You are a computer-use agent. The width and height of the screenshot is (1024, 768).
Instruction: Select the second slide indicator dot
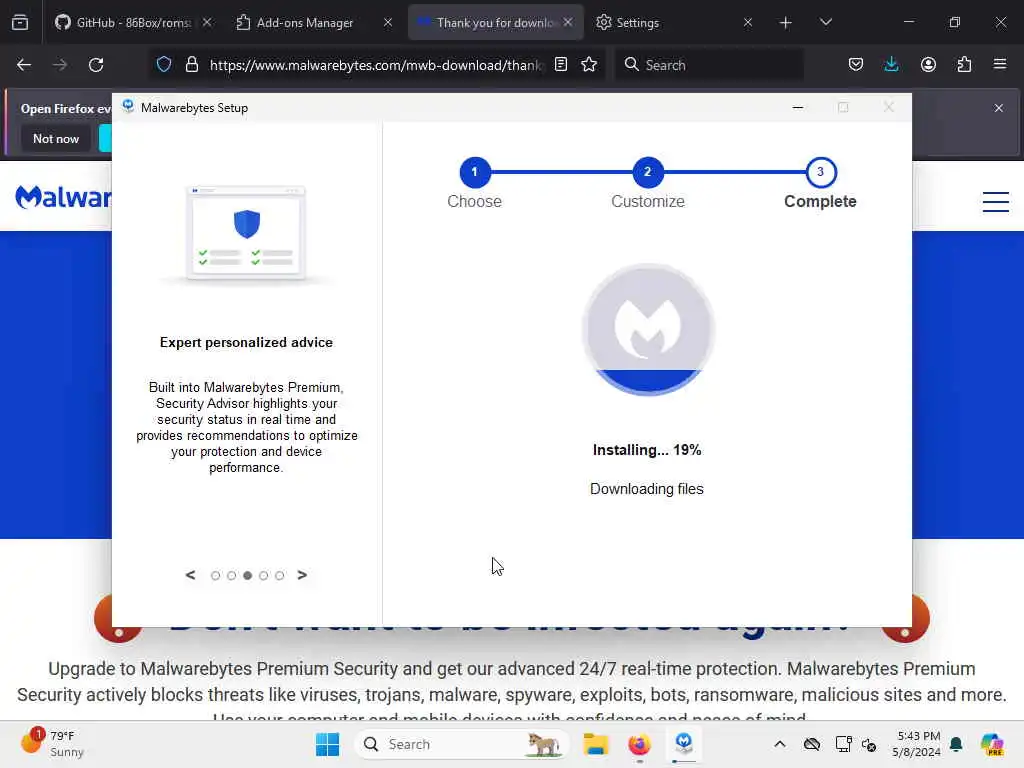(231, 575)
